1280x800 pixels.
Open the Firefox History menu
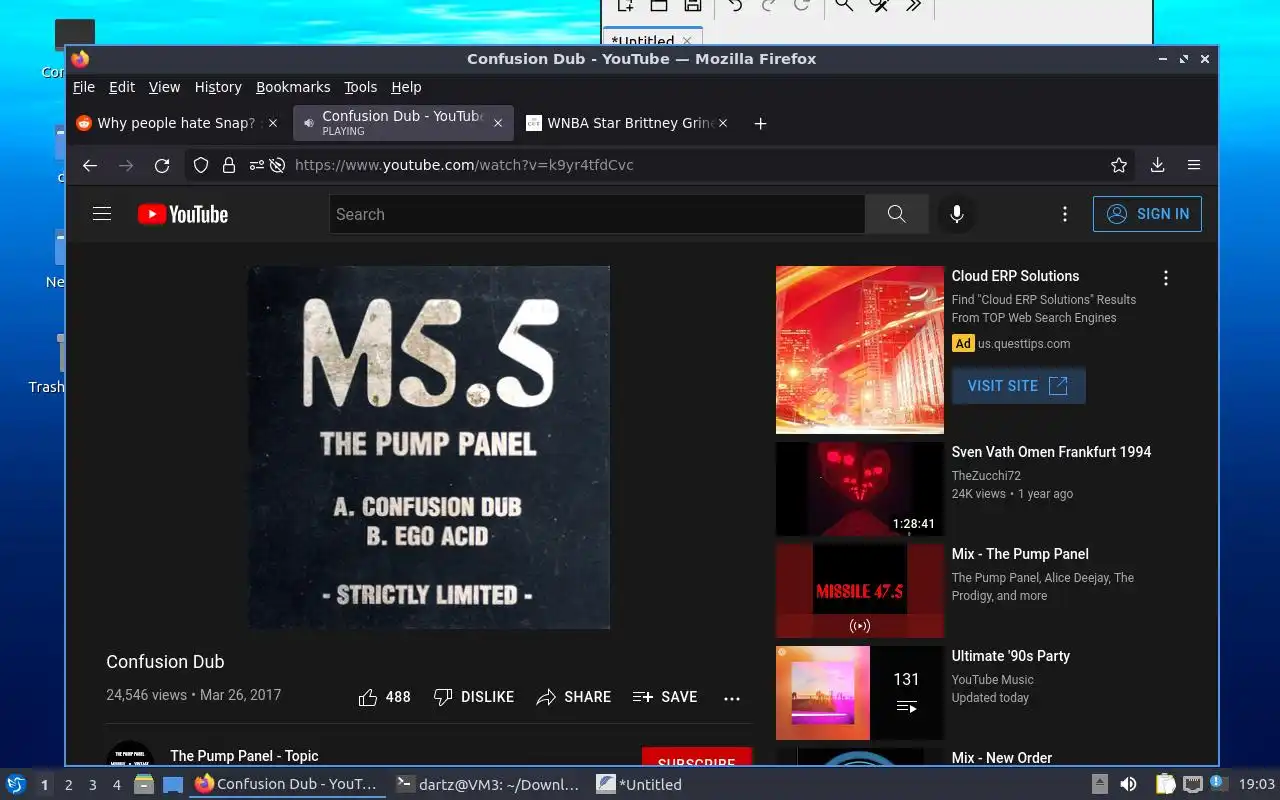[x=218, y=87]
